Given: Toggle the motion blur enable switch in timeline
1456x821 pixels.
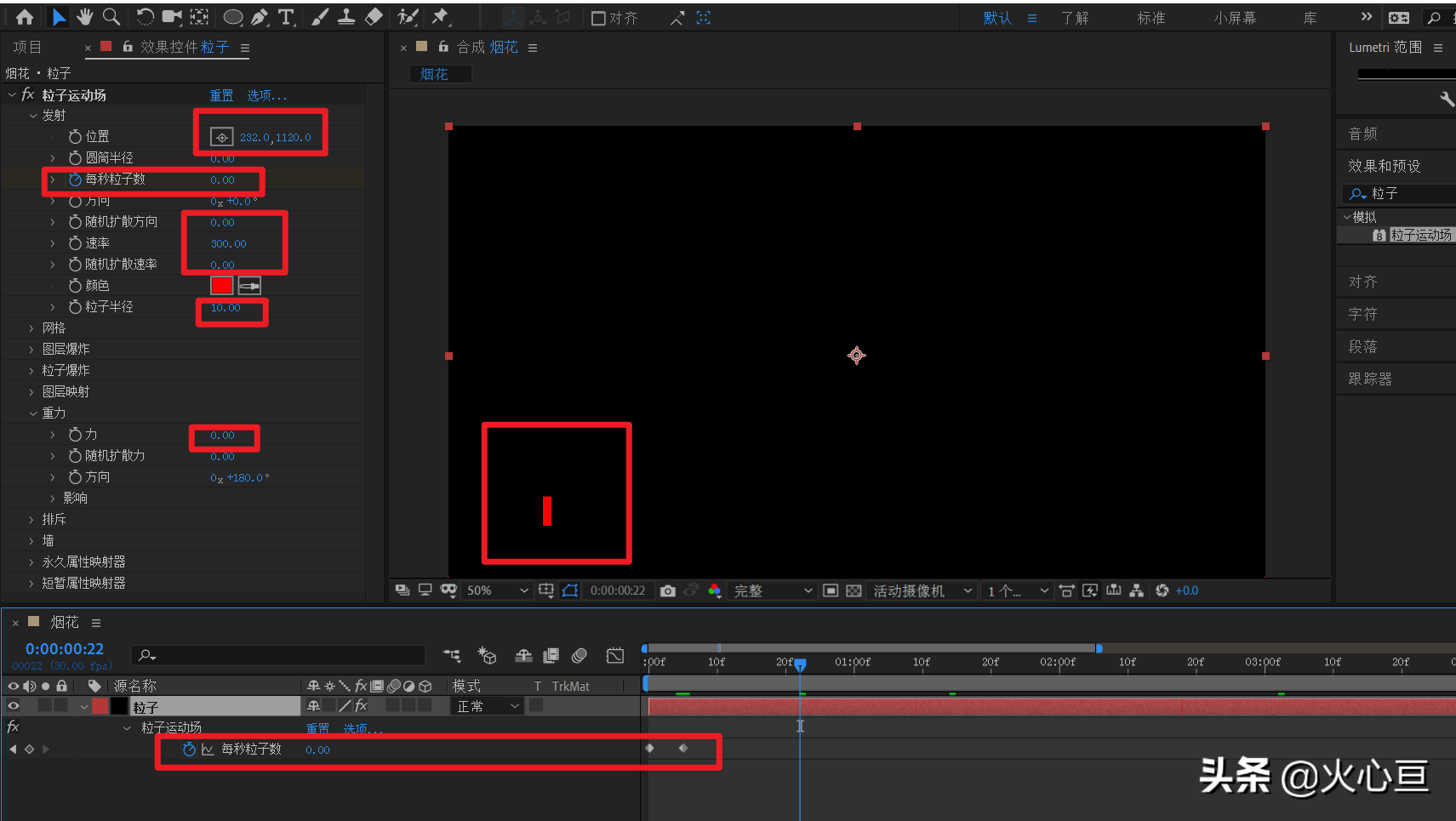Looking at the screenshot, I should click(580, 655).
